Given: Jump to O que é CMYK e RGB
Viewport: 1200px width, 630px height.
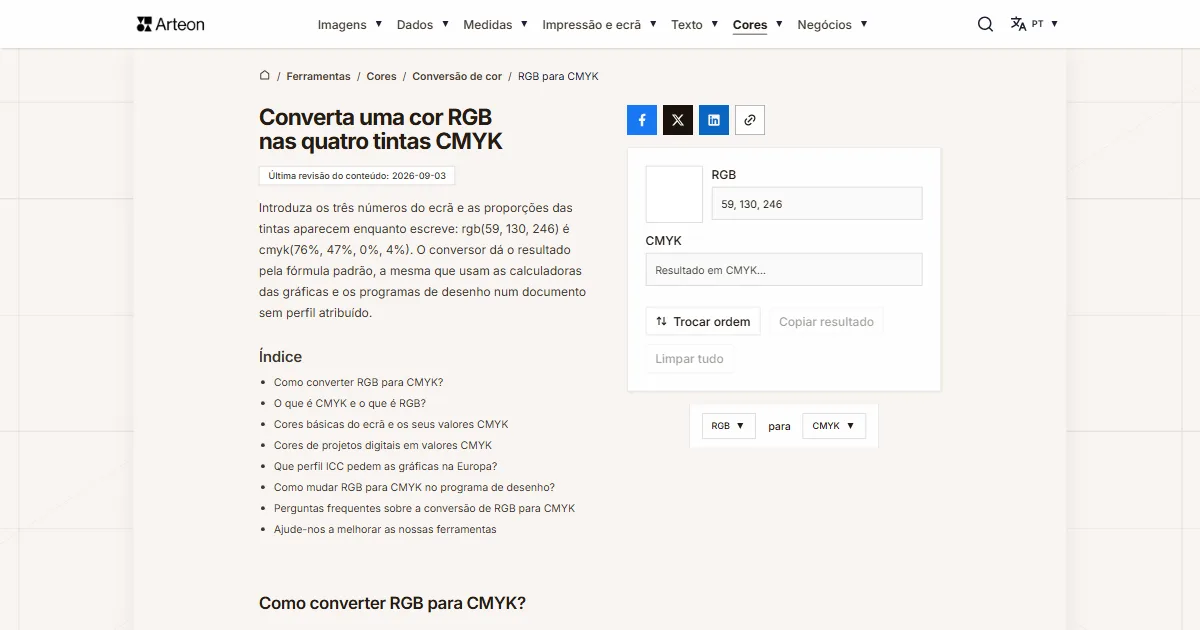Looking at the screenshot, I should point(350,403).
